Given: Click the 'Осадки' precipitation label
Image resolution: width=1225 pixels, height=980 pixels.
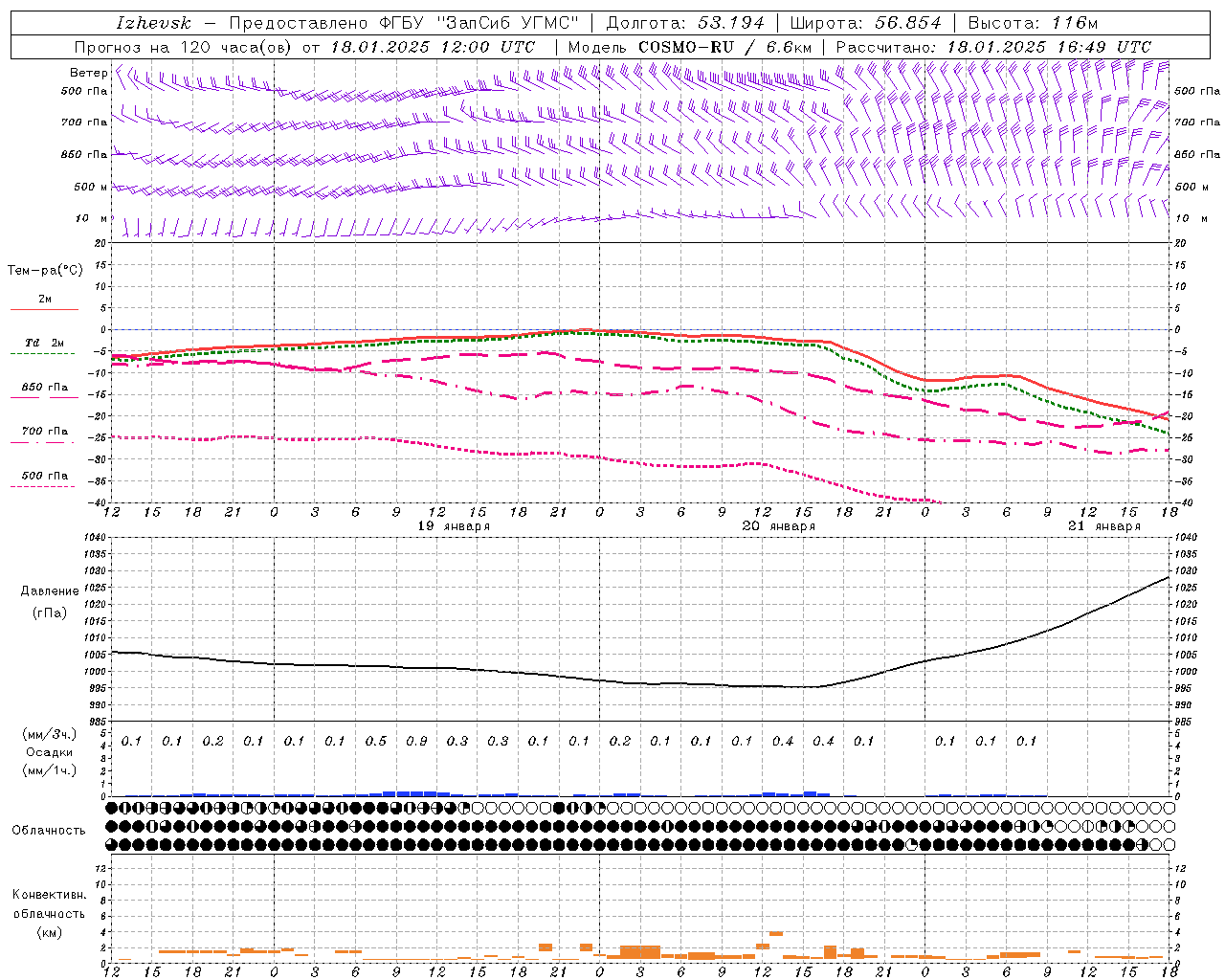Looking at the screenshot, I should [x=49, y=752].
